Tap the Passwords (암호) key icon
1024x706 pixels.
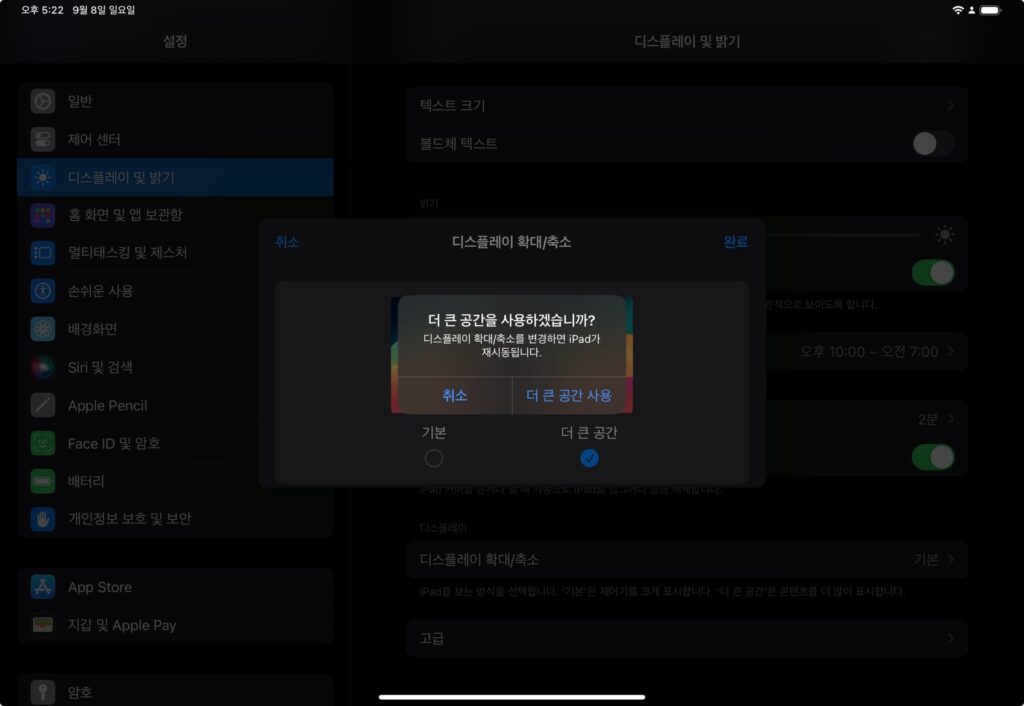click(42, 692)
